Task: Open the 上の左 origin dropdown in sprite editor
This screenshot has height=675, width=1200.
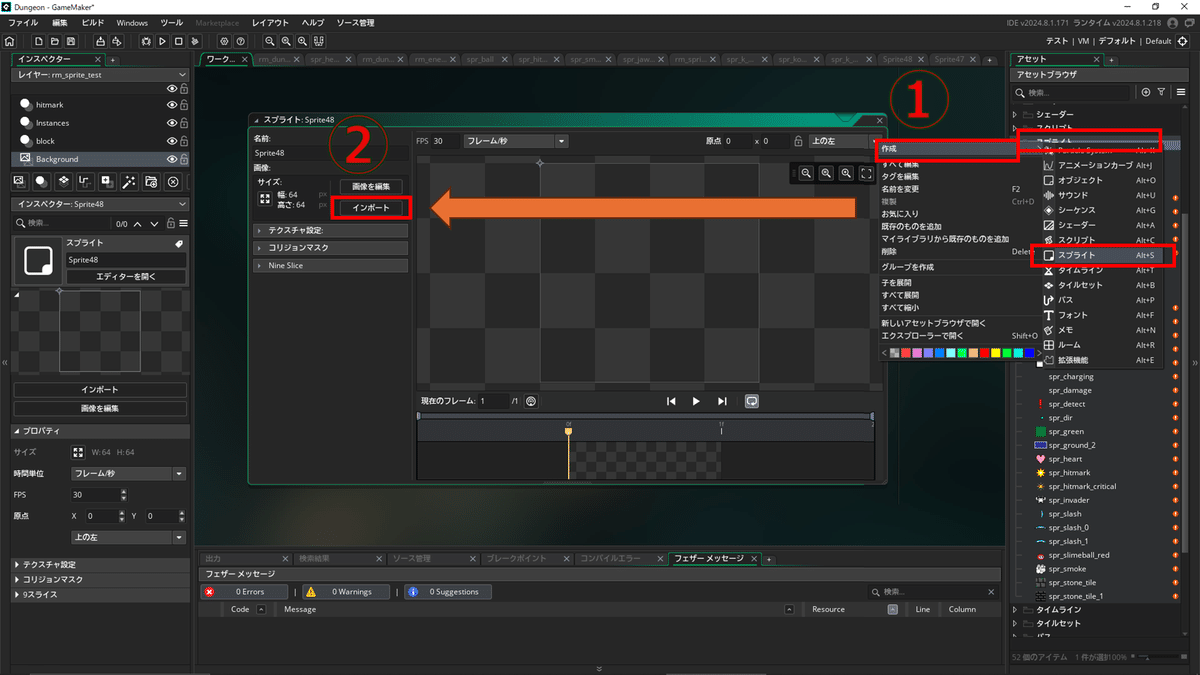Action: point(844,142)
